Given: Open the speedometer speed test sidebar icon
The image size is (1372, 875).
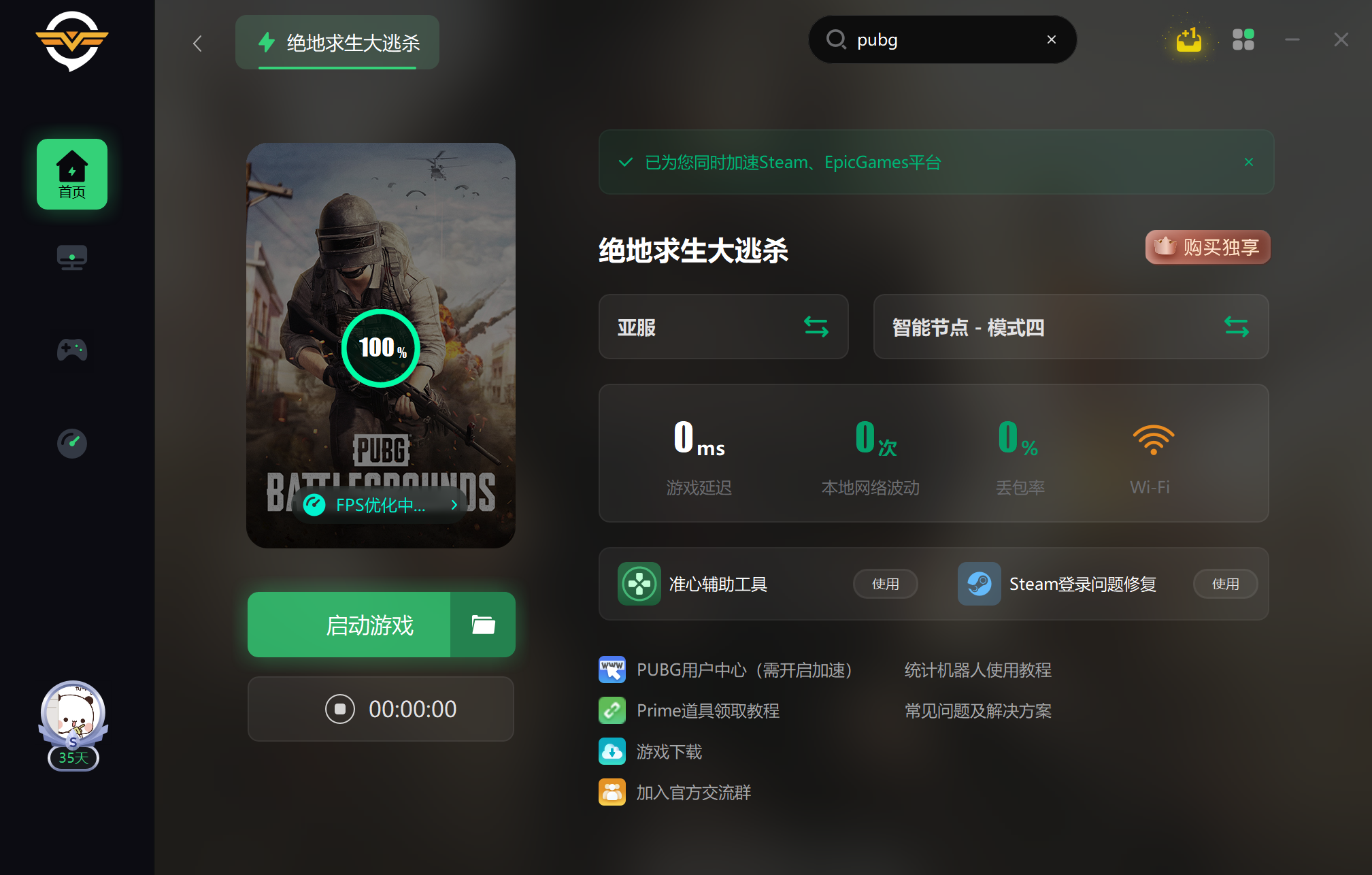Looking at the screenshot, I should pos(72,443).
